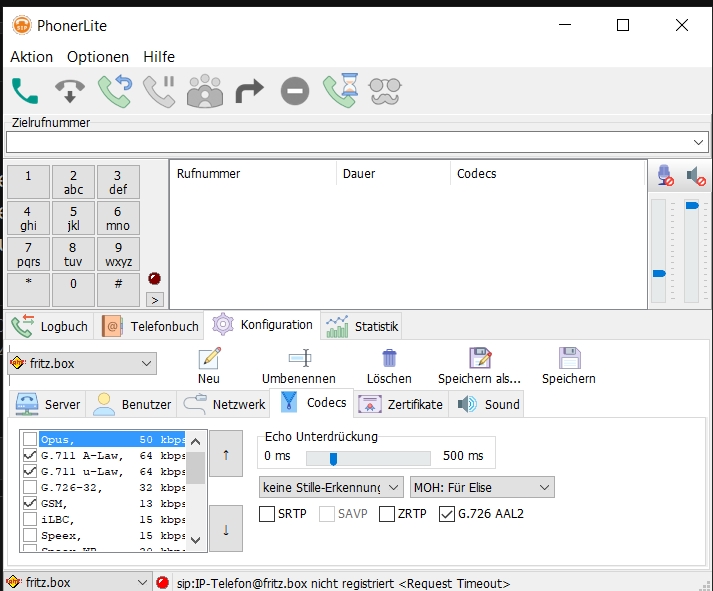Click the Umbenennen rename icon
Viewport: 713px width, 591px height.
[300, 358]
